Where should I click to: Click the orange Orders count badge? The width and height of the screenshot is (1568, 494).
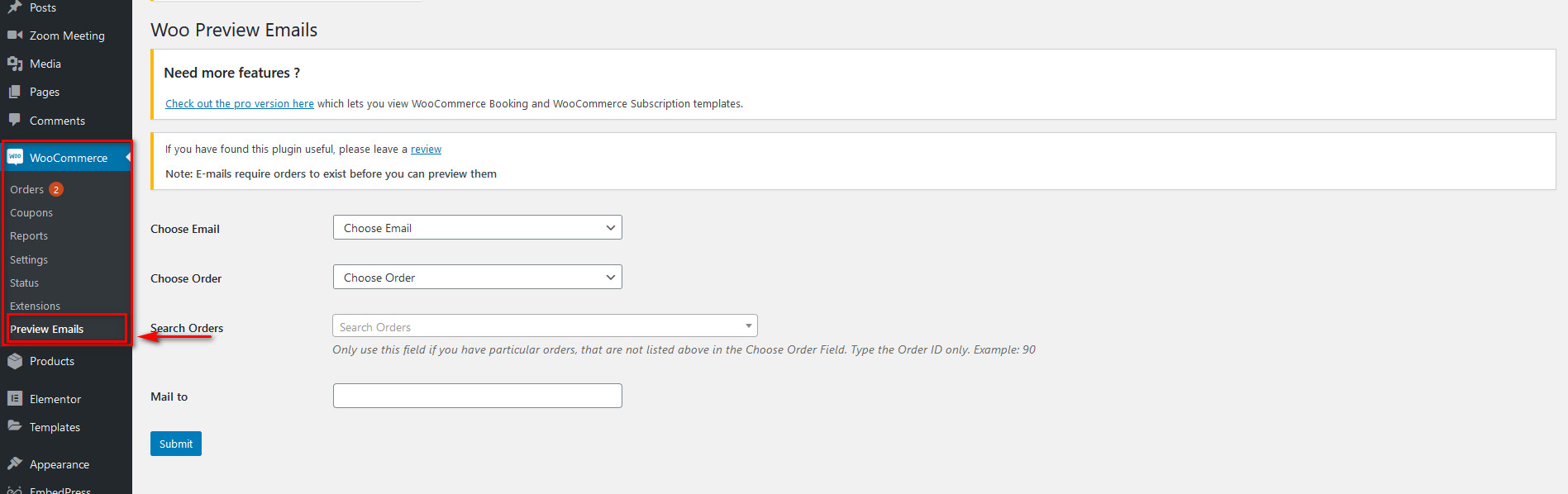point(56,189)
